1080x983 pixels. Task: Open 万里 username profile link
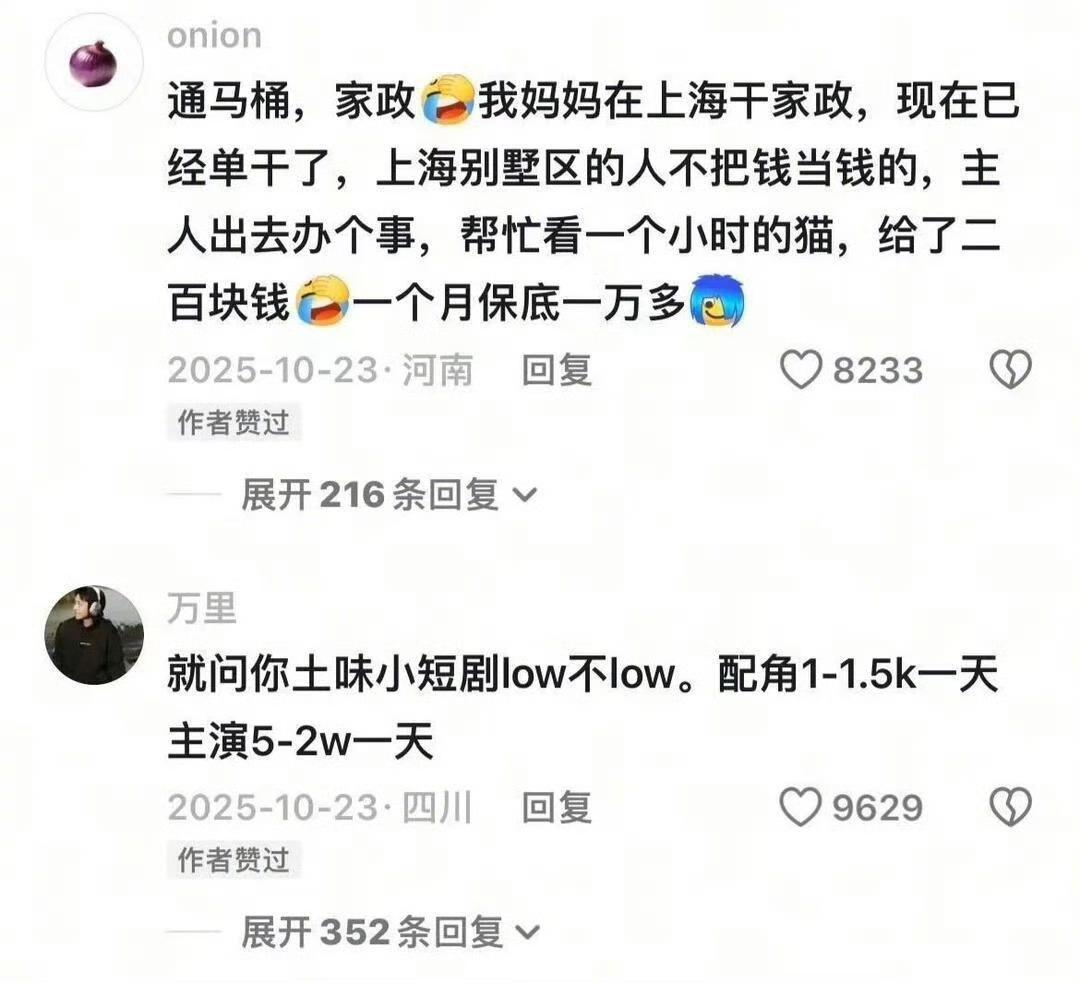(202, 608)
